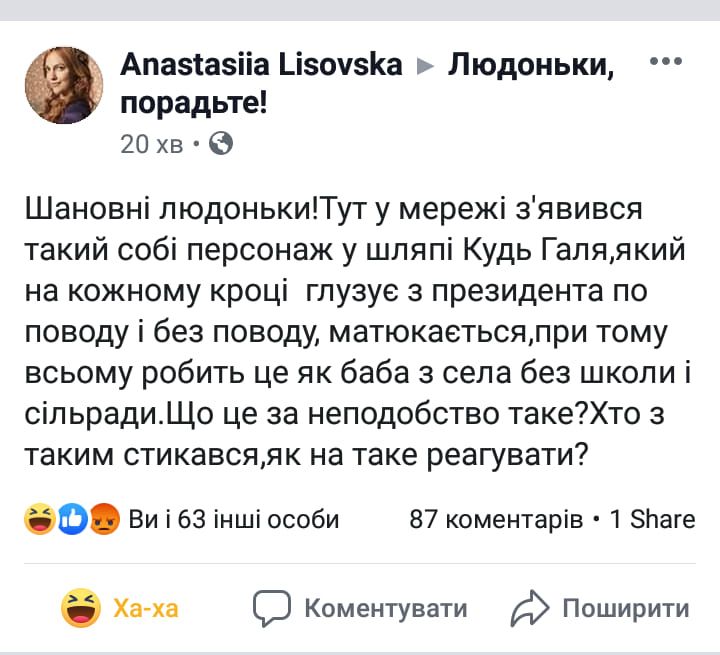Click the public globe privacy icon
720x655 pixels.
[221, 143]
